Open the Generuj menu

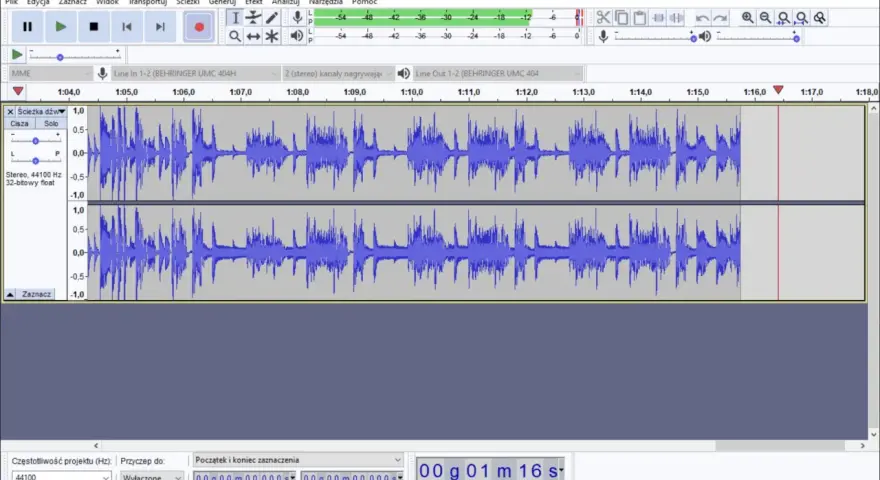click(x=222, y=2)
